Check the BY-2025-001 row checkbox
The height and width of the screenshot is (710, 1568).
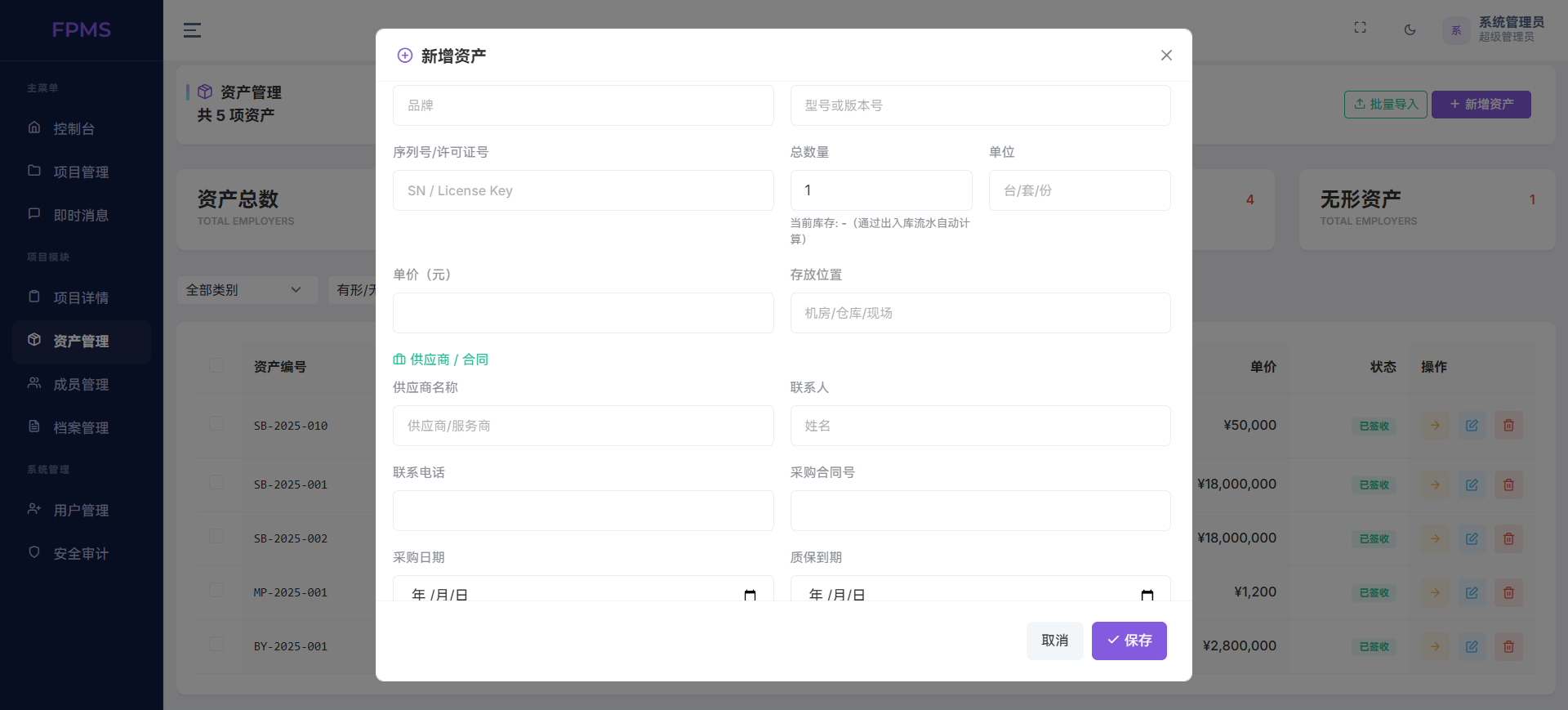216,644
